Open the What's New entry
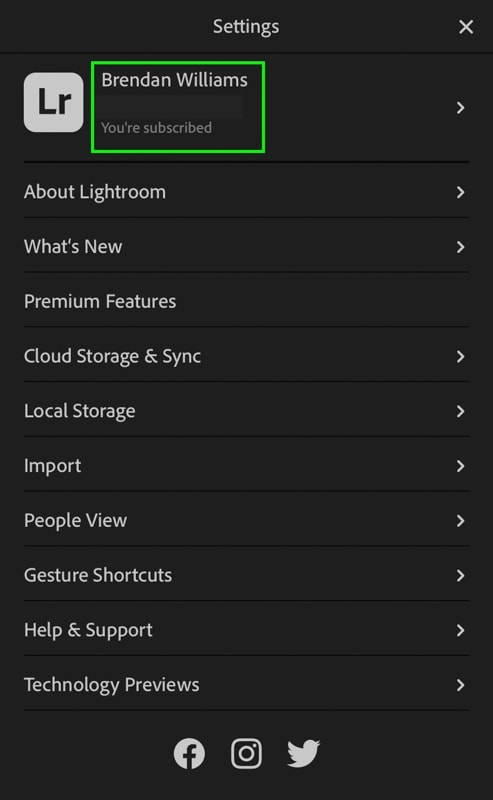Image resolution: width=493 pixels, height=800 pixels. (246, 247)
